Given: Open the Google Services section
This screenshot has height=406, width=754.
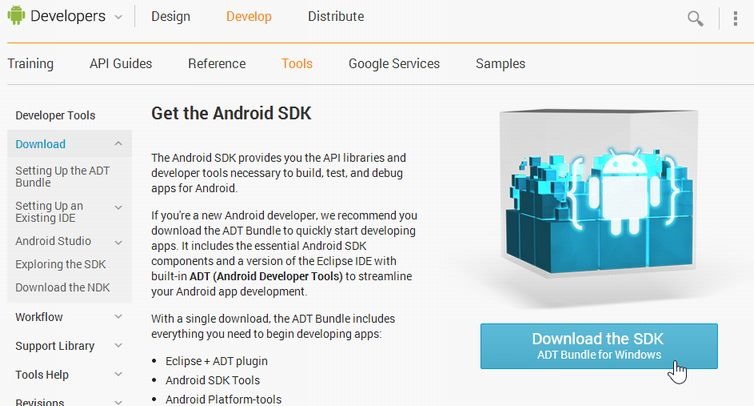Looking at the screenshot, I should (394, 63).
